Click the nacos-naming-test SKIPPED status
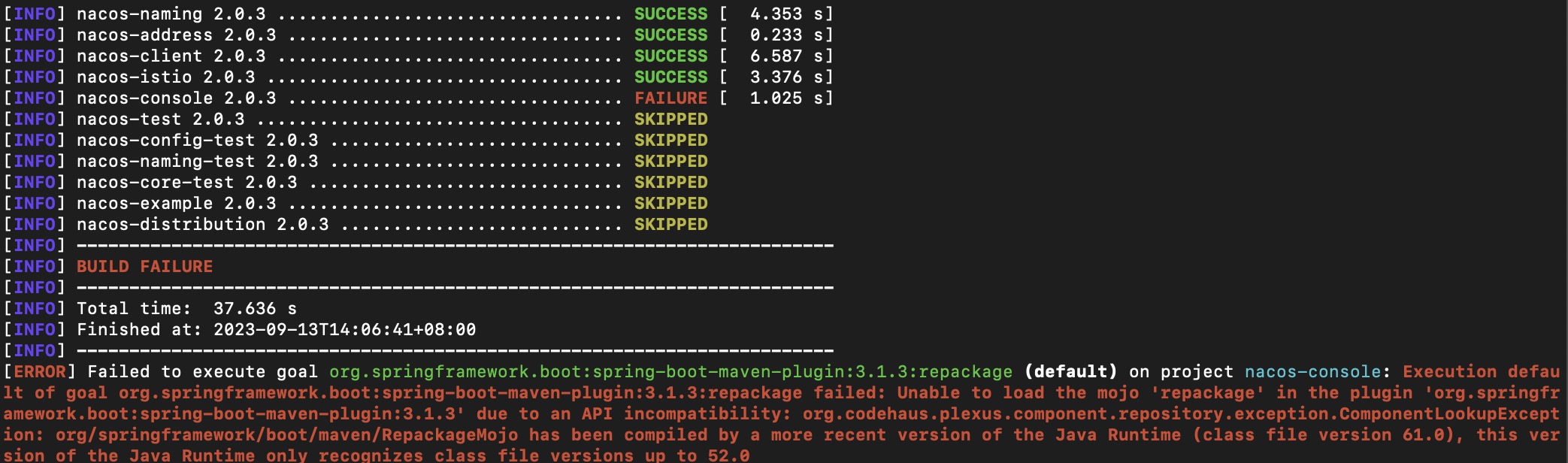 (670, 162)
